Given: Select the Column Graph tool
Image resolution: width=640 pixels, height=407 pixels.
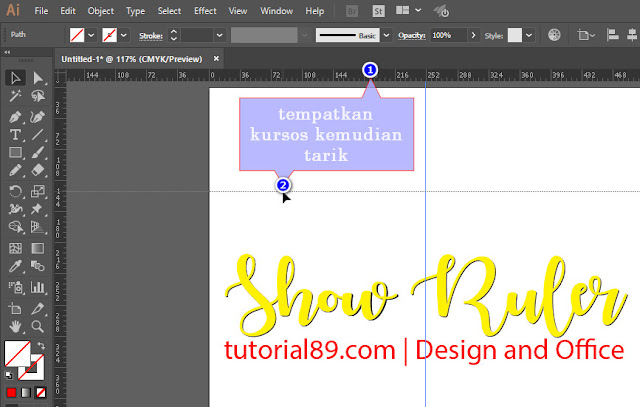Looking at the screenshot, I should coord(38,287).
